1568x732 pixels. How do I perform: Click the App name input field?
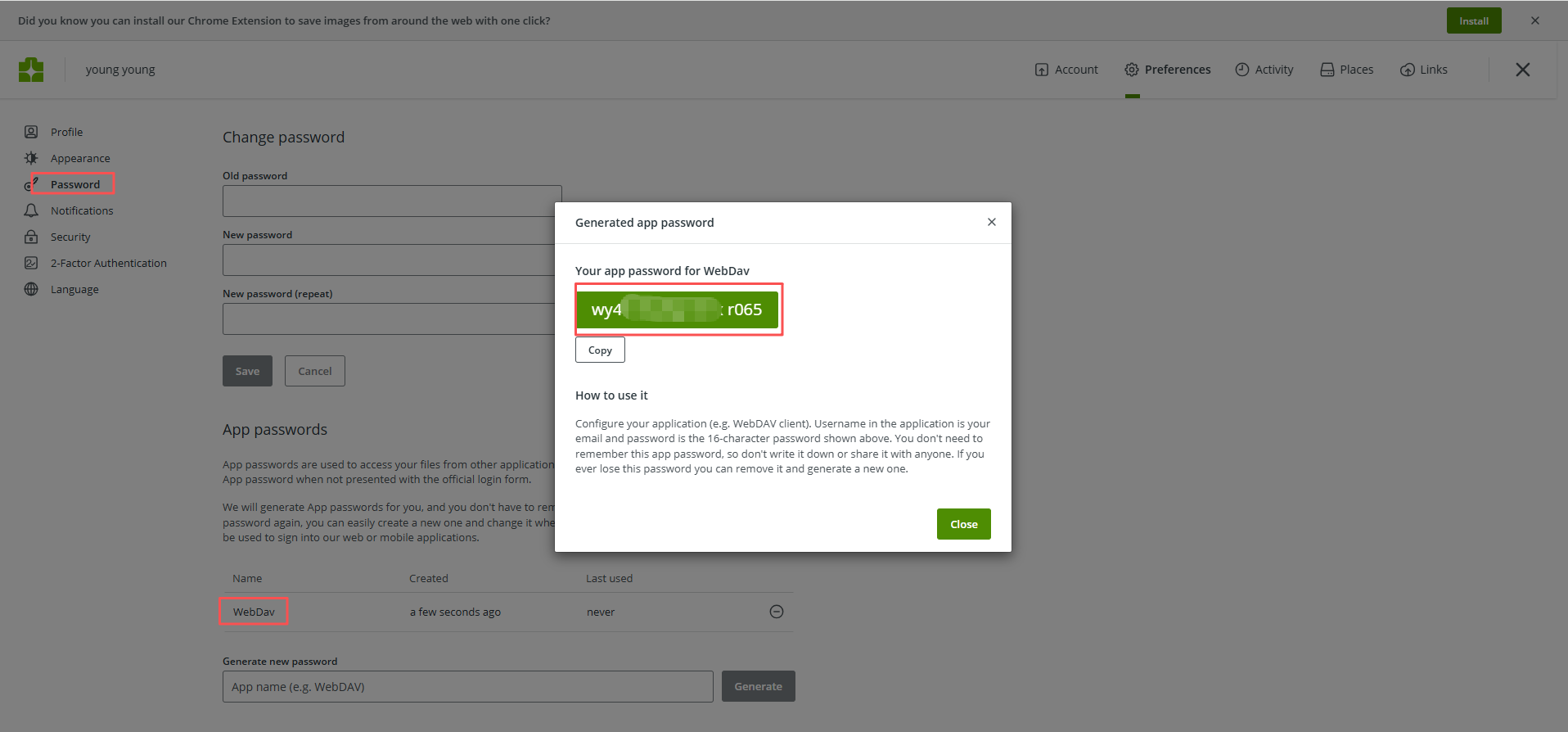tap(468, 686)
